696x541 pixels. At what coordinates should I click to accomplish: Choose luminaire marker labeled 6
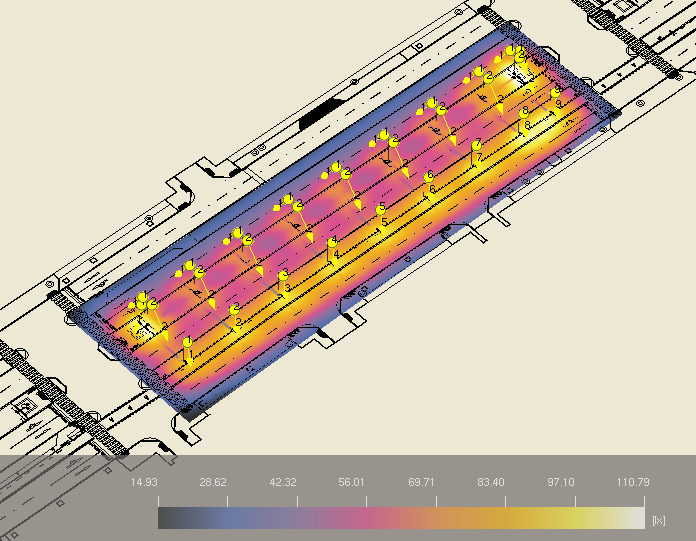click(429, 176)
